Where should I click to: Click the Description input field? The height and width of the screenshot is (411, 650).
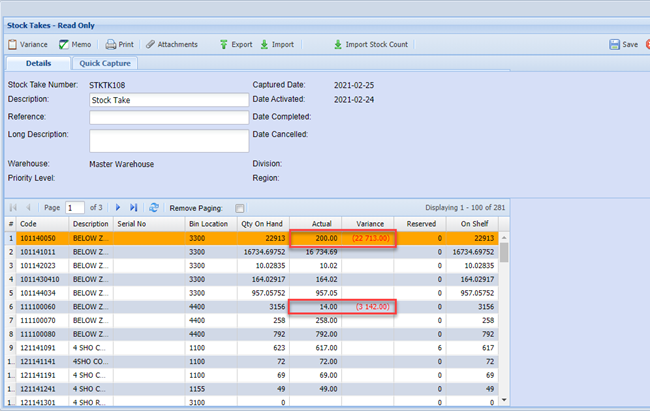168,100
